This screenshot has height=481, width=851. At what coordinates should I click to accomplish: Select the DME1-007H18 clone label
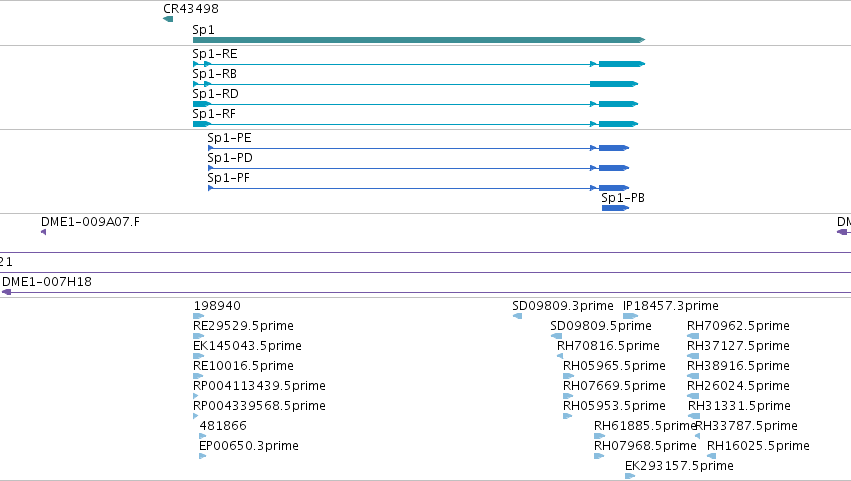pos(47,282)
